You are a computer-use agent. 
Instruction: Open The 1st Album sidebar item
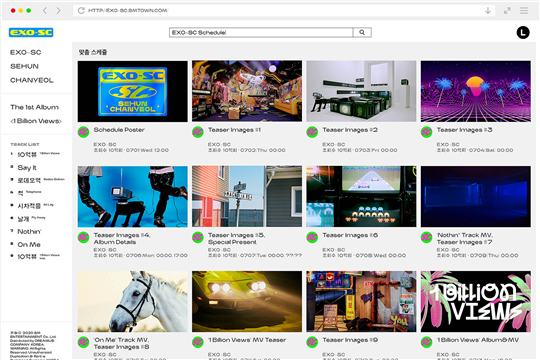(34, 107)
